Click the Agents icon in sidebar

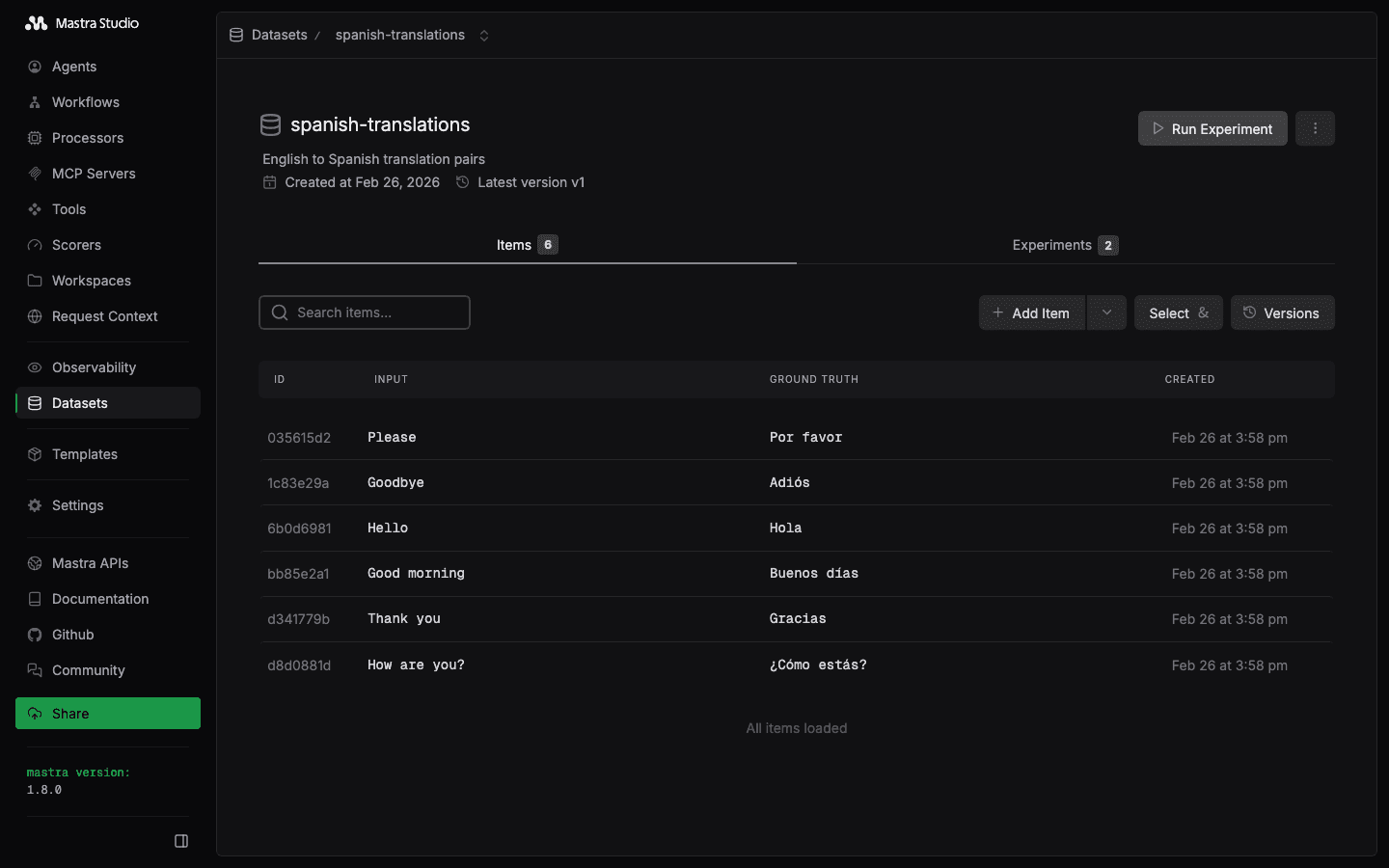point(35,67)
